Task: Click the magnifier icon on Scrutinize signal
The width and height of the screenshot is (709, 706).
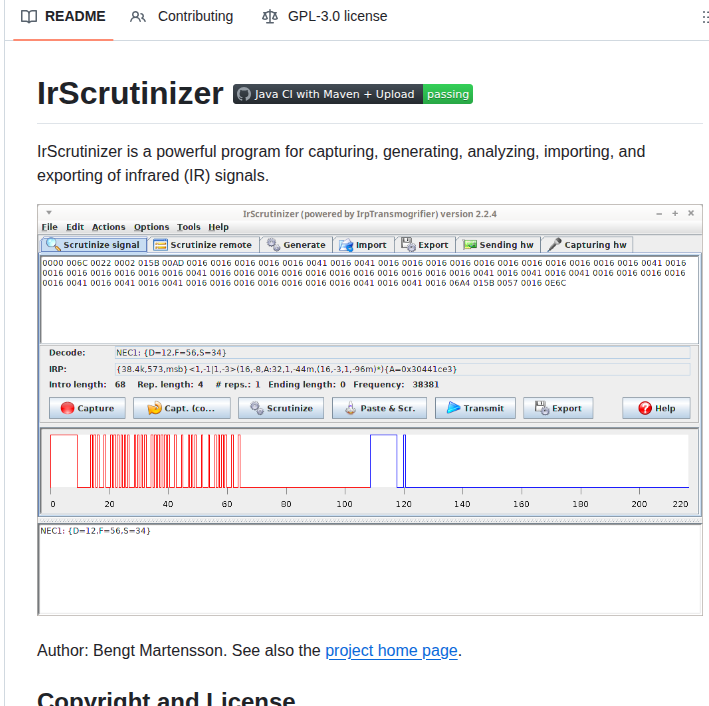Action: tap(53, 244)
